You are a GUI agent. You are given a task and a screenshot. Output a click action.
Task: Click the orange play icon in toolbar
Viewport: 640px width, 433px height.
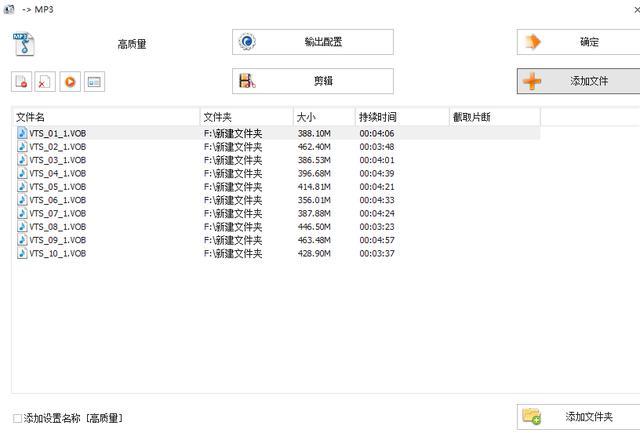(x=70, y=82)
